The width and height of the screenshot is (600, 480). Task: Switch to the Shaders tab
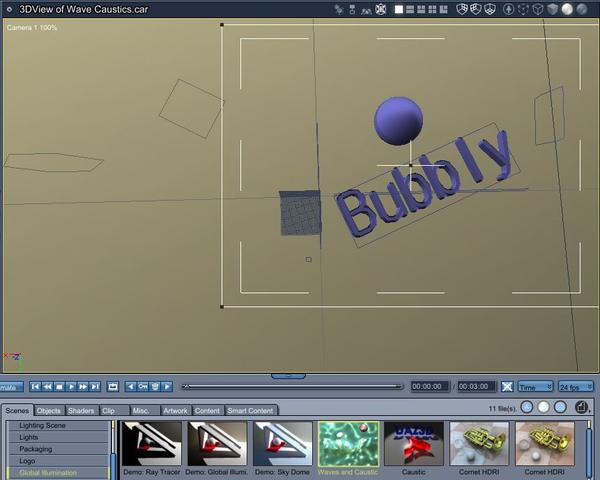pyautogui.click(x=82, y=411)
